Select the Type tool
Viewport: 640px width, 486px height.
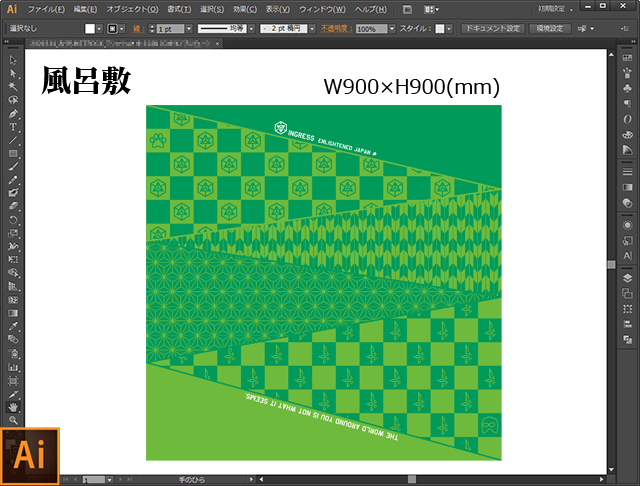coord(13,127)
